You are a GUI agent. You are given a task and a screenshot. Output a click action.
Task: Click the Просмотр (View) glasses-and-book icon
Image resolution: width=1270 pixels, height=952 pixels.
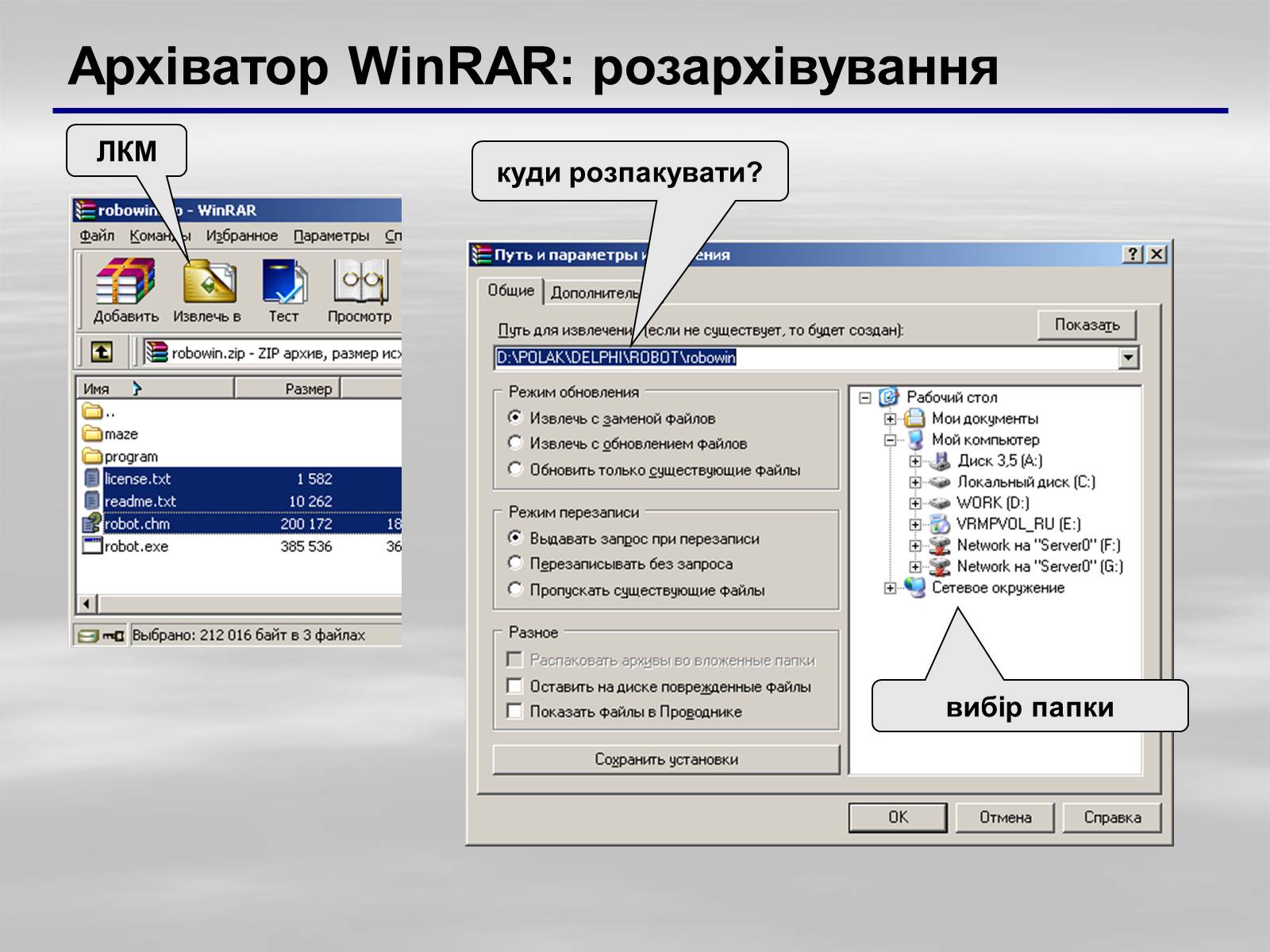[360, 282]
